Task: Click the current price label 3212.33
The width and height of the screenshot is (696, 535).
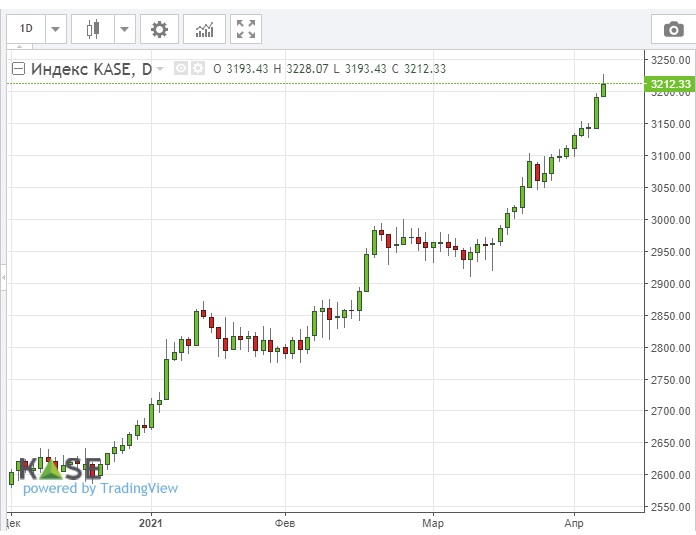Action: tap(670, 84)
